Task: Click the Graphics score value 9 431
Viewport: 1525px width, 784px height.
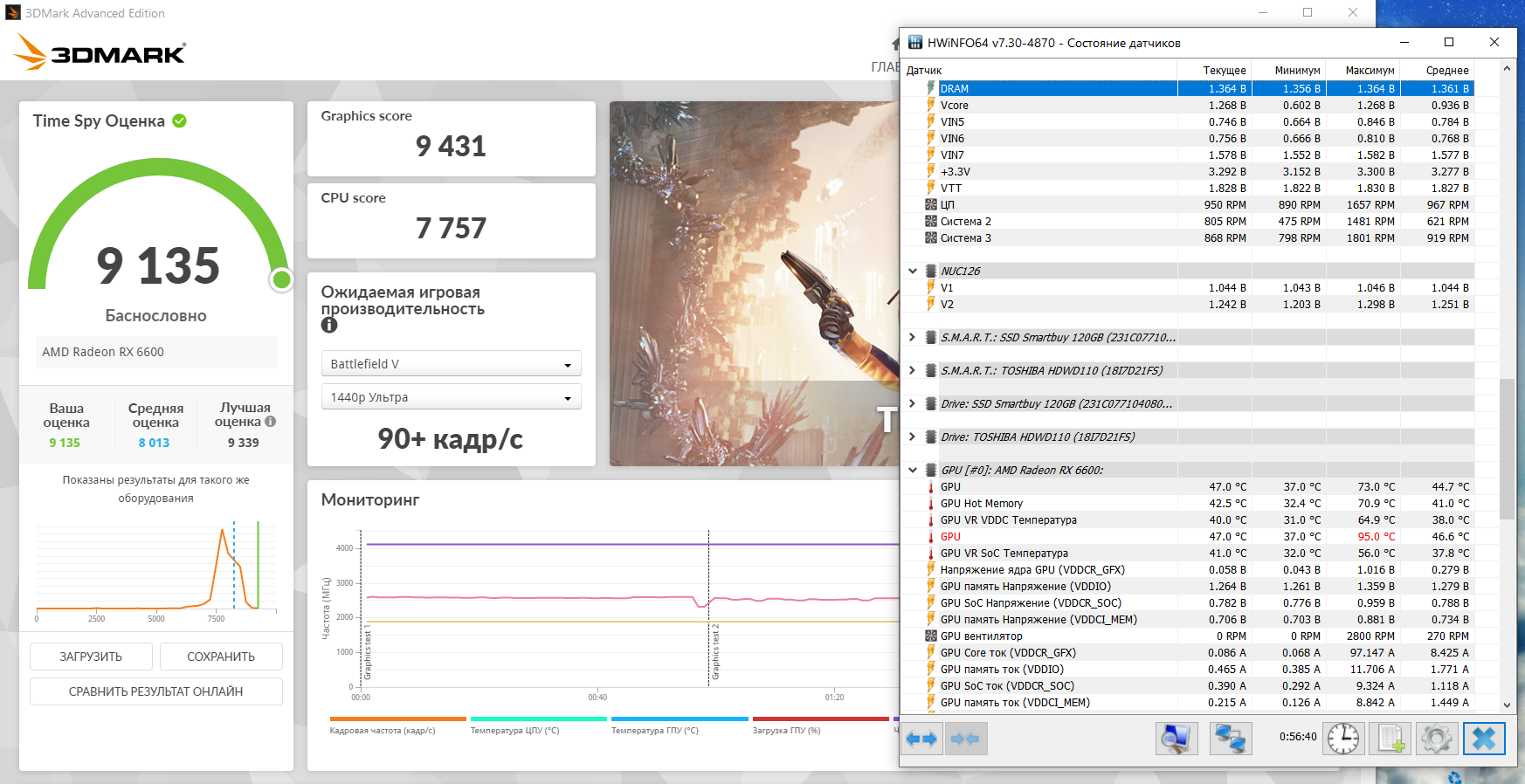Action: (x=451, y=146)
